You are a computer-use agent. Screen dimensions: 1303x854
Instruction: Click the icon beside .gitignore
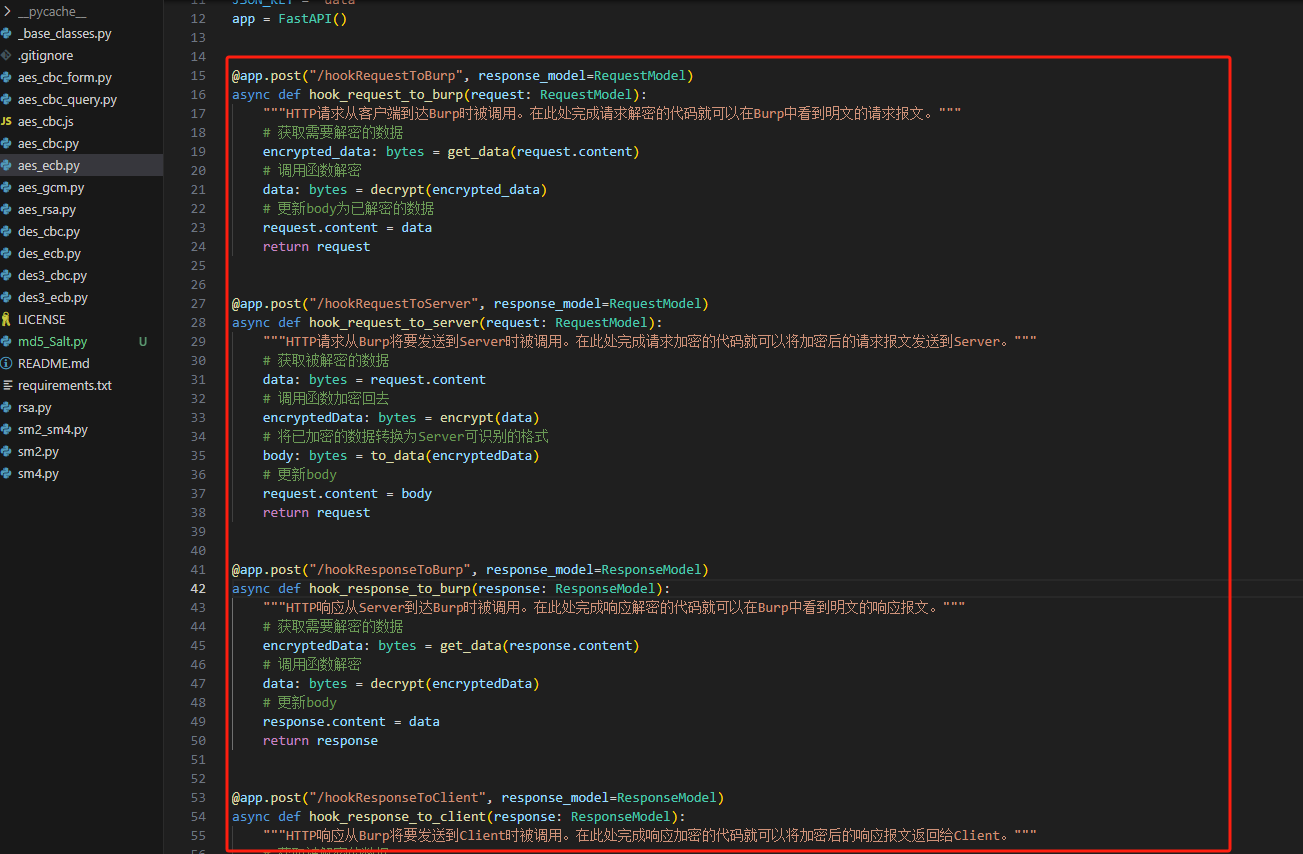(7, 56)
